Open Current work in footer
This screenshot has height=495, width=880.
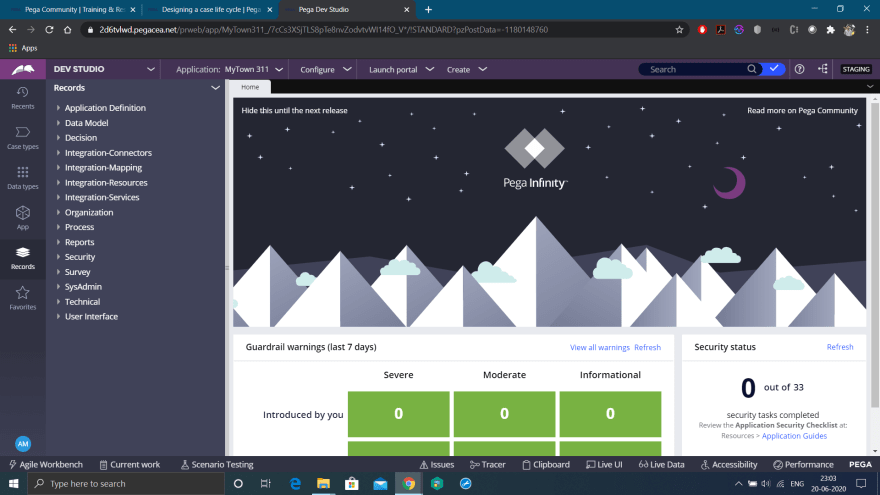[x=130, y=465]
